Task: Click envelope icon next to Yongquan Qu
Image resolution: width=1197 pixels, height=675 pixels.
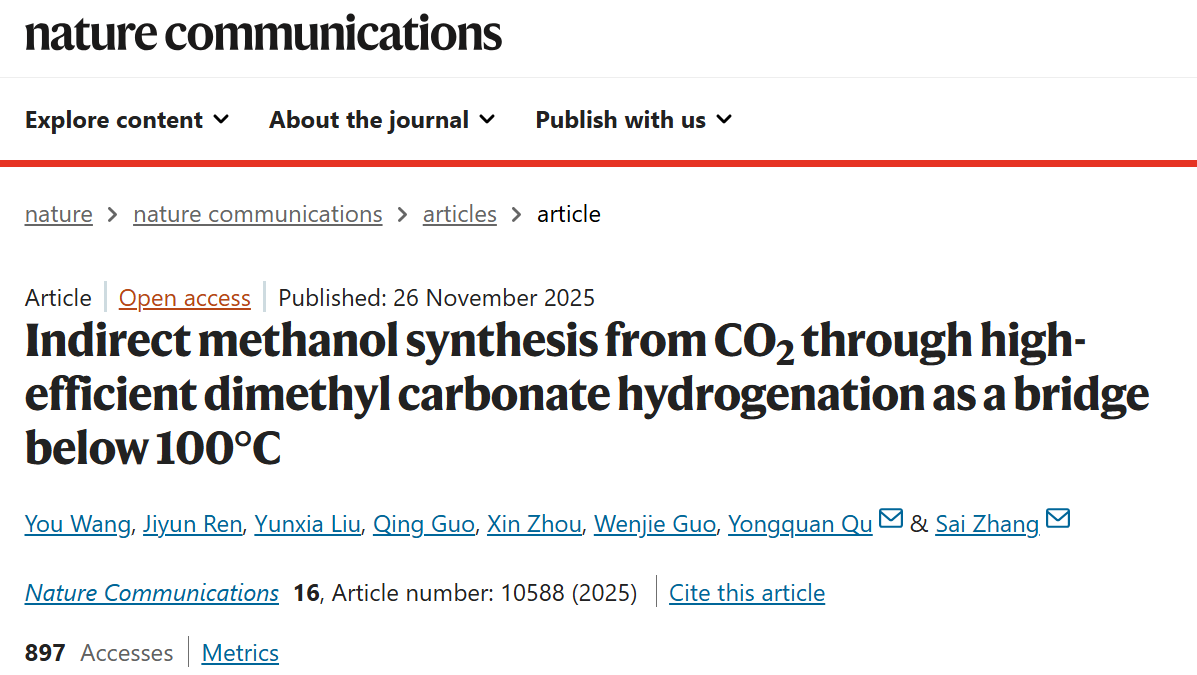Action: click(890, 519)
